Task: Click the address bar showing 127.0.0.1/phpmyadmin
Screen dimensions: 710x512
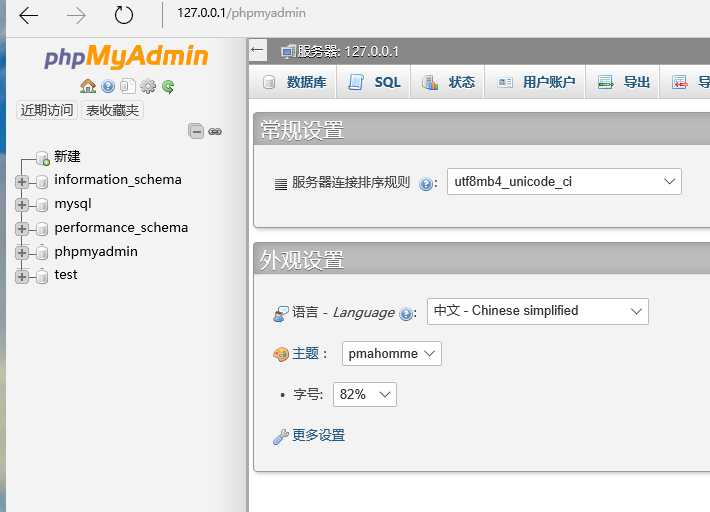Action: (241, 13)
